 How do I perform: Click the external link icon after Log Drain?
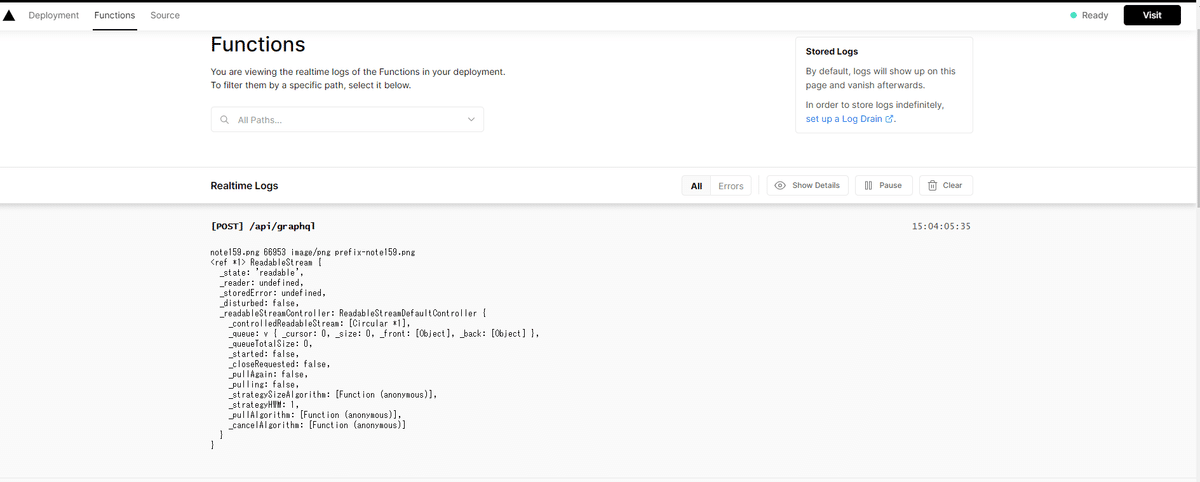pos(889,119)
